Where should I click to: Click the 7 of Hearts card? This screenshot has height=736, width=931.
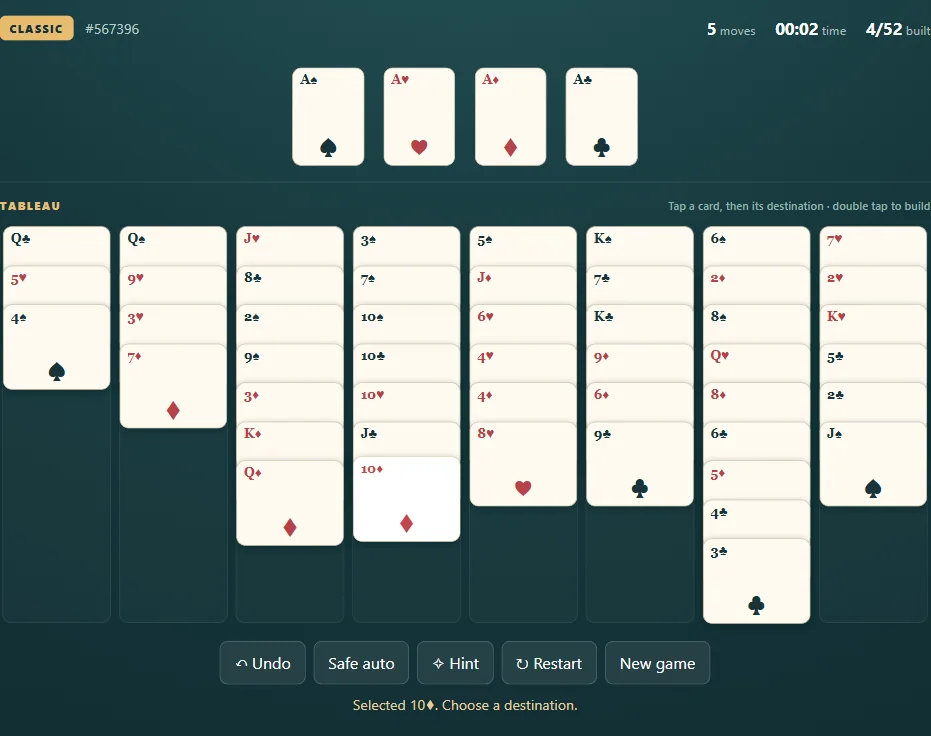tap(873, 246)
